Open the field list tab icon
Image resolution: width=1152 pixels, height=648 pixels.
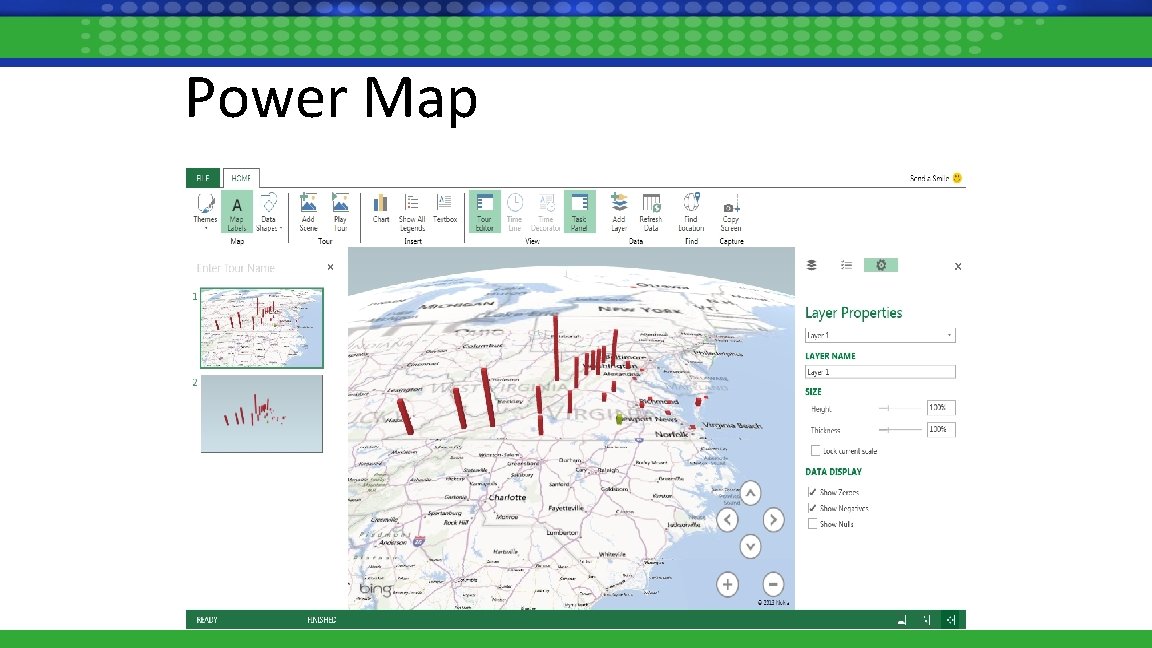coord(846,265)
